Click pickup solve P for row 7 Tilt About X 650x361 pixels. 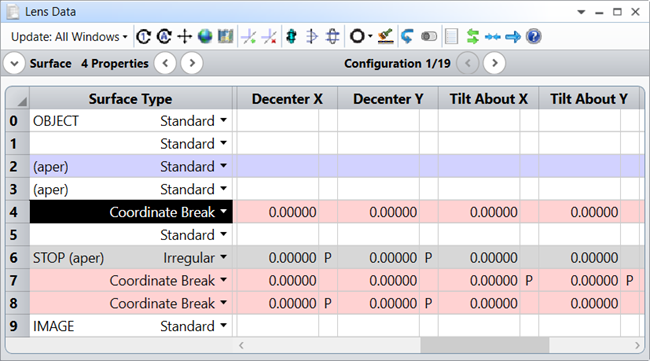529,280
